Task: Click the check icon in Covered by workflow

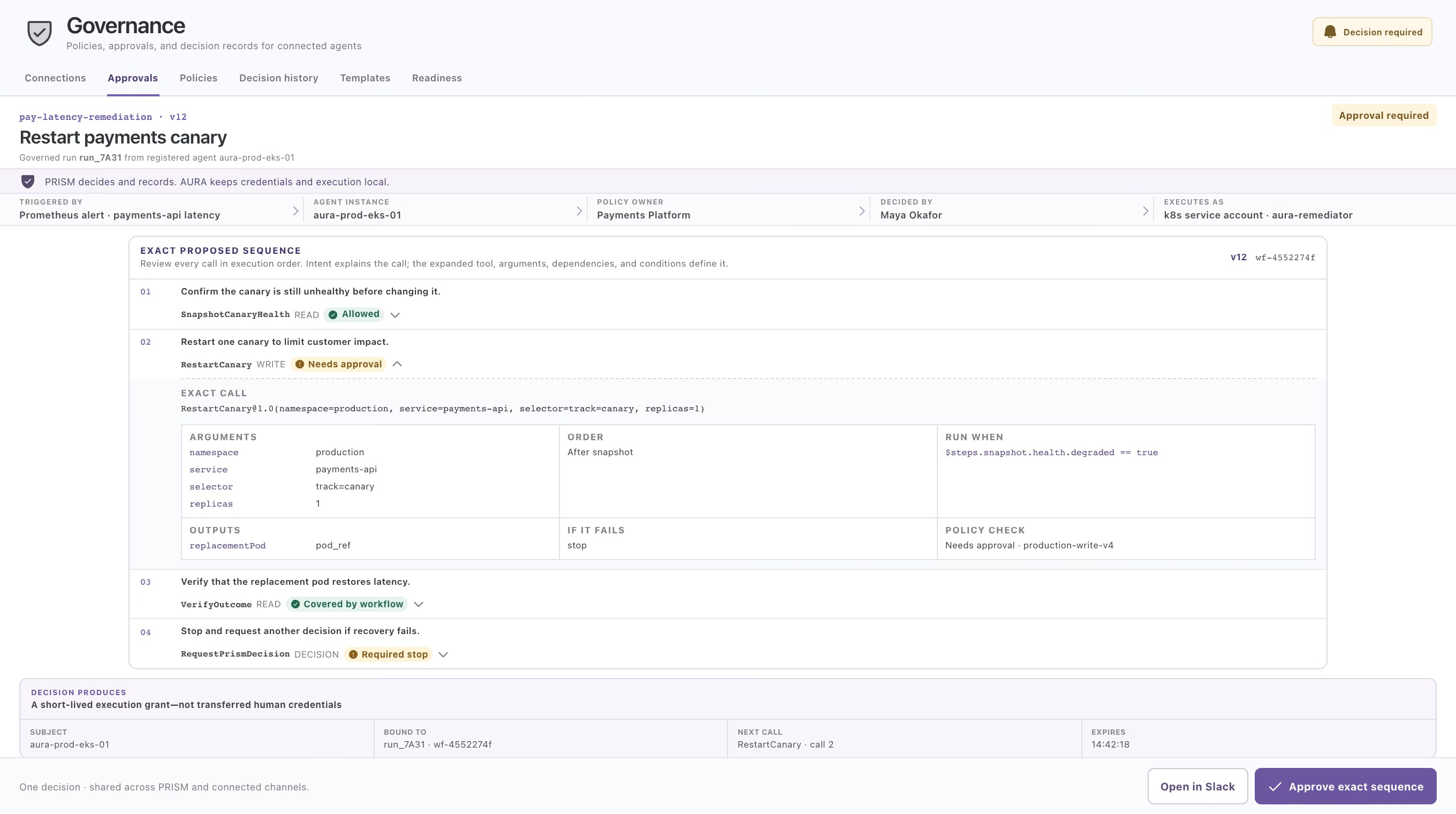Action: coord(295,604)
